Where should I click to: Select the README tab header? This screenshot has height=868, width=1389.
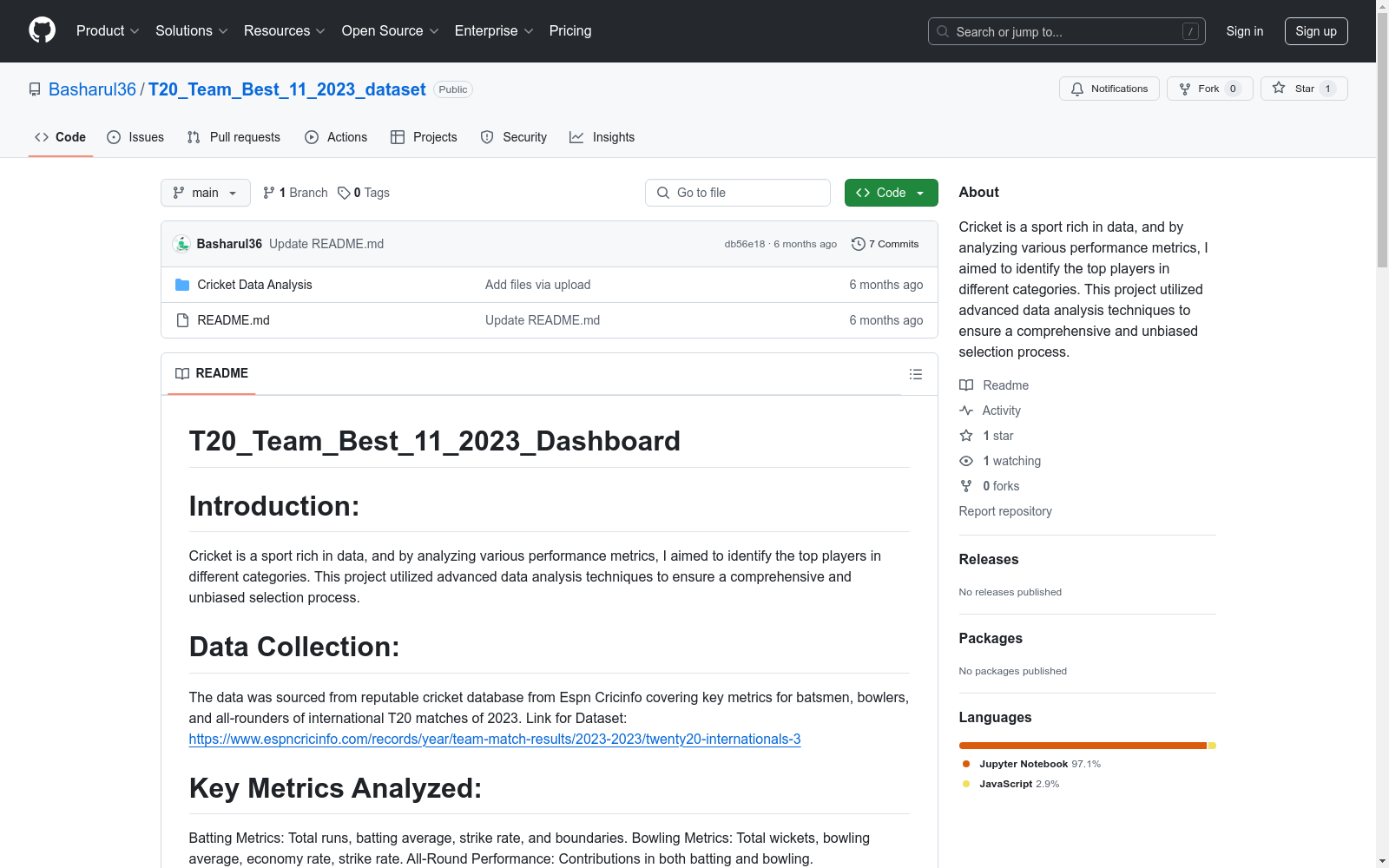[212, 373]
